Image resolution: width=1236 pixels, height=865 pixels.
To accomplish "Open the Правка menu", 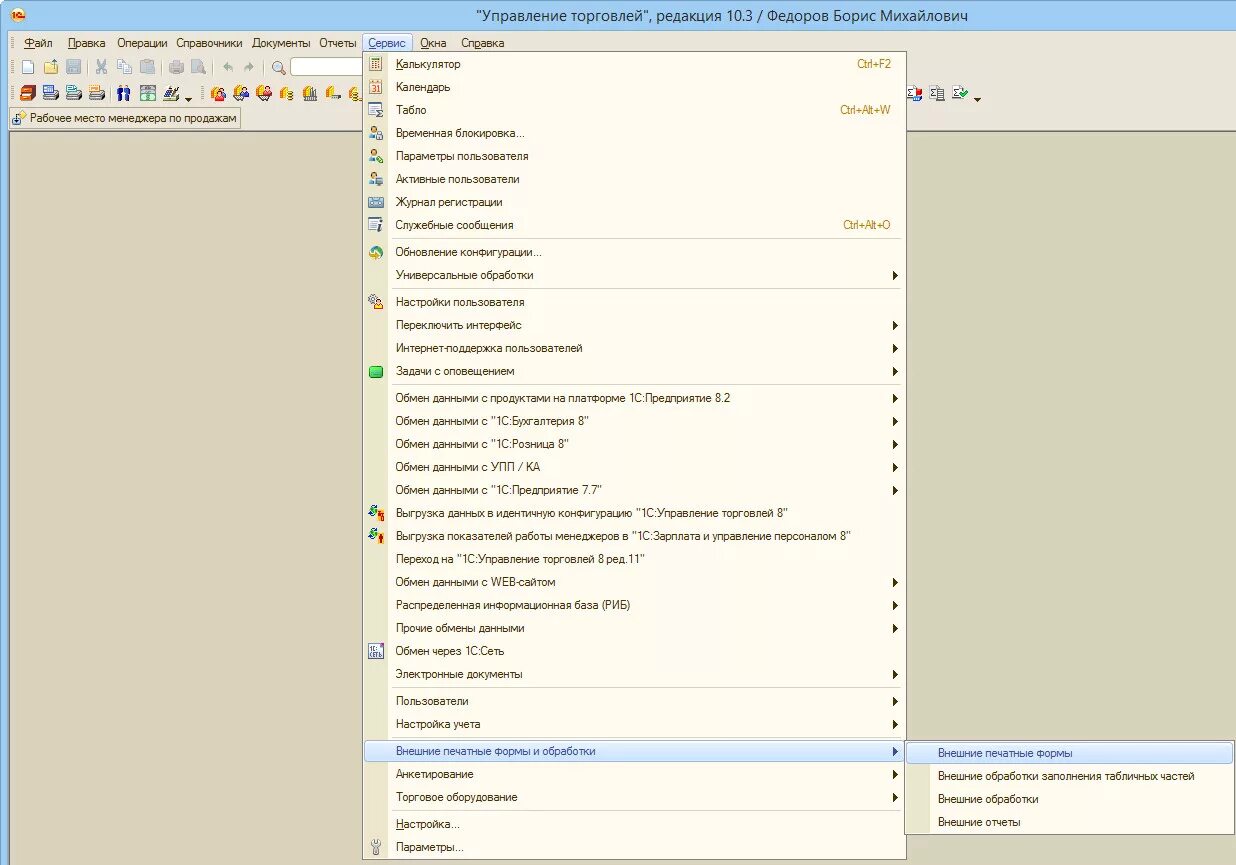I will pyautogui.click(x=87, y=43).
